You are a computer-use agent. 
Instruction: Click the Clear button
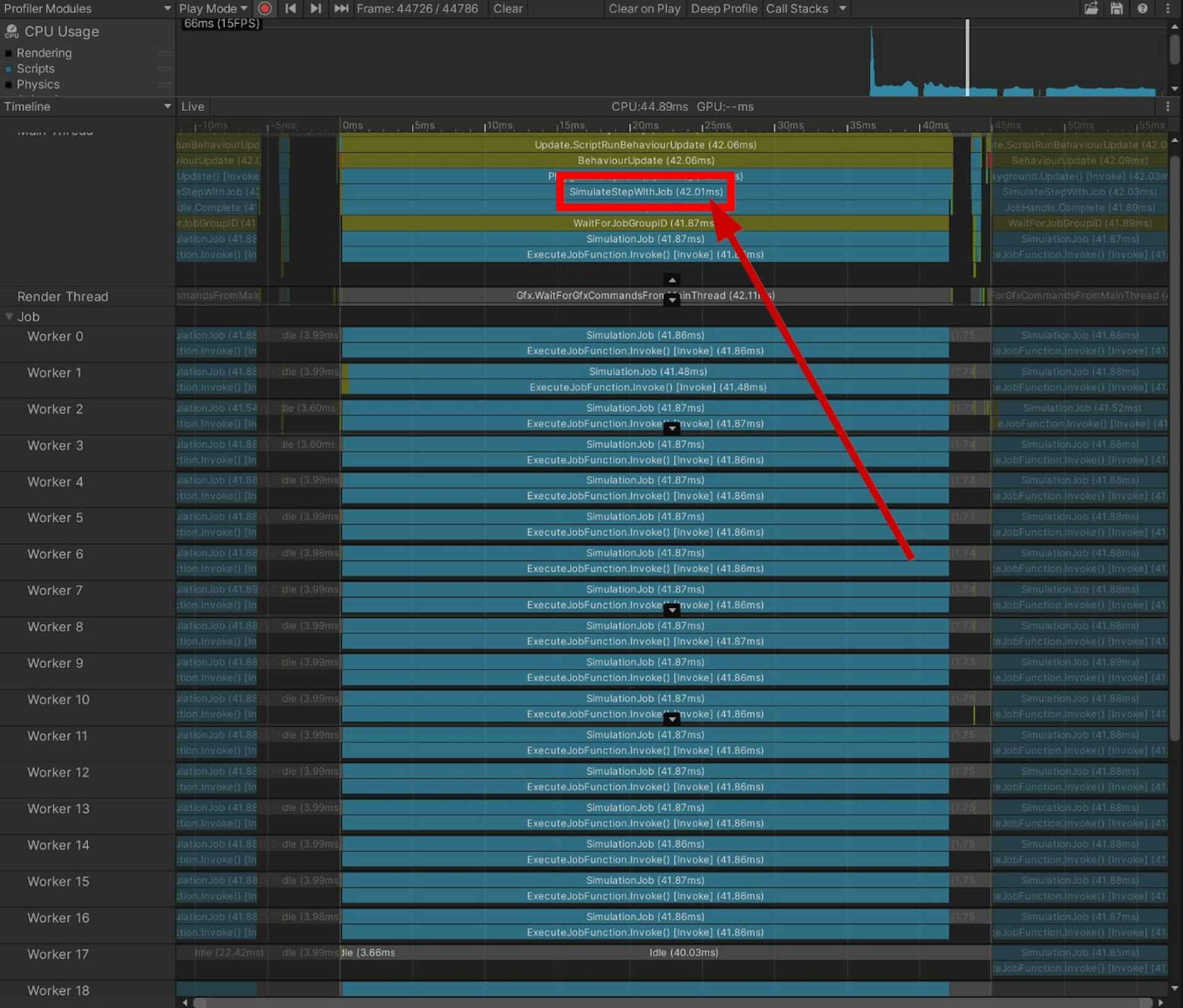point(508,9)
